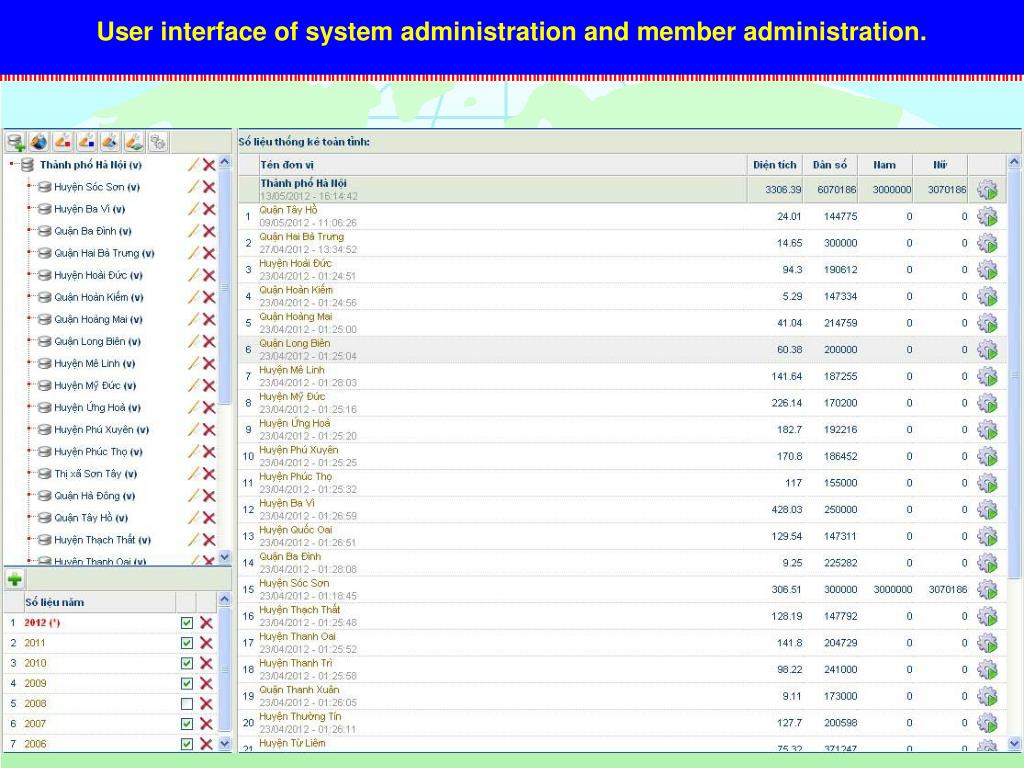The height and width of the screenshot is (768, 1024).
Task: Click the gear icon on Huyện Thường Tín row
Action: 987,723
